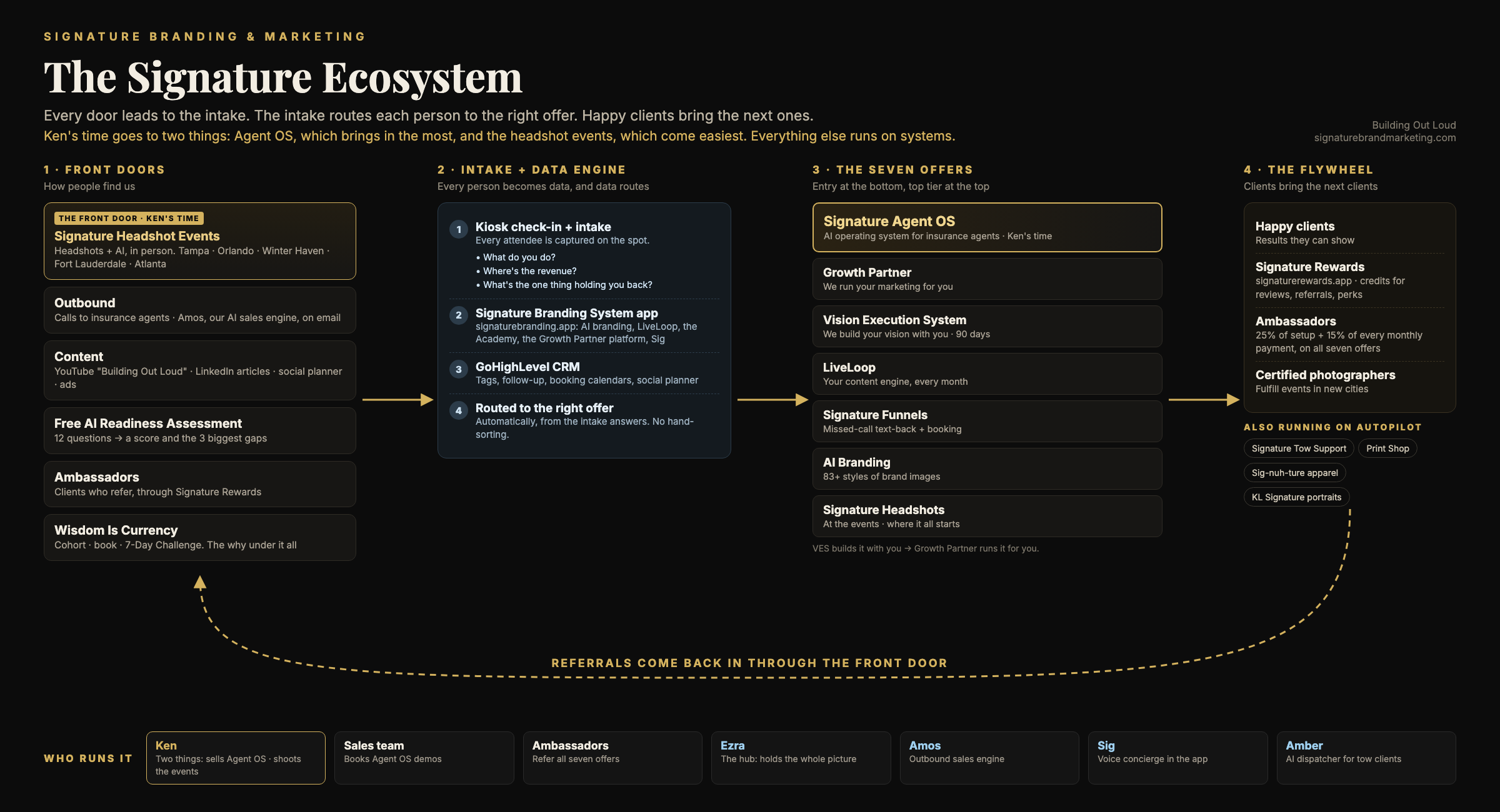Screen dimensions: 1500x812
Task: Open Free AI Readiness Assessment card
Action: point(200,430)
